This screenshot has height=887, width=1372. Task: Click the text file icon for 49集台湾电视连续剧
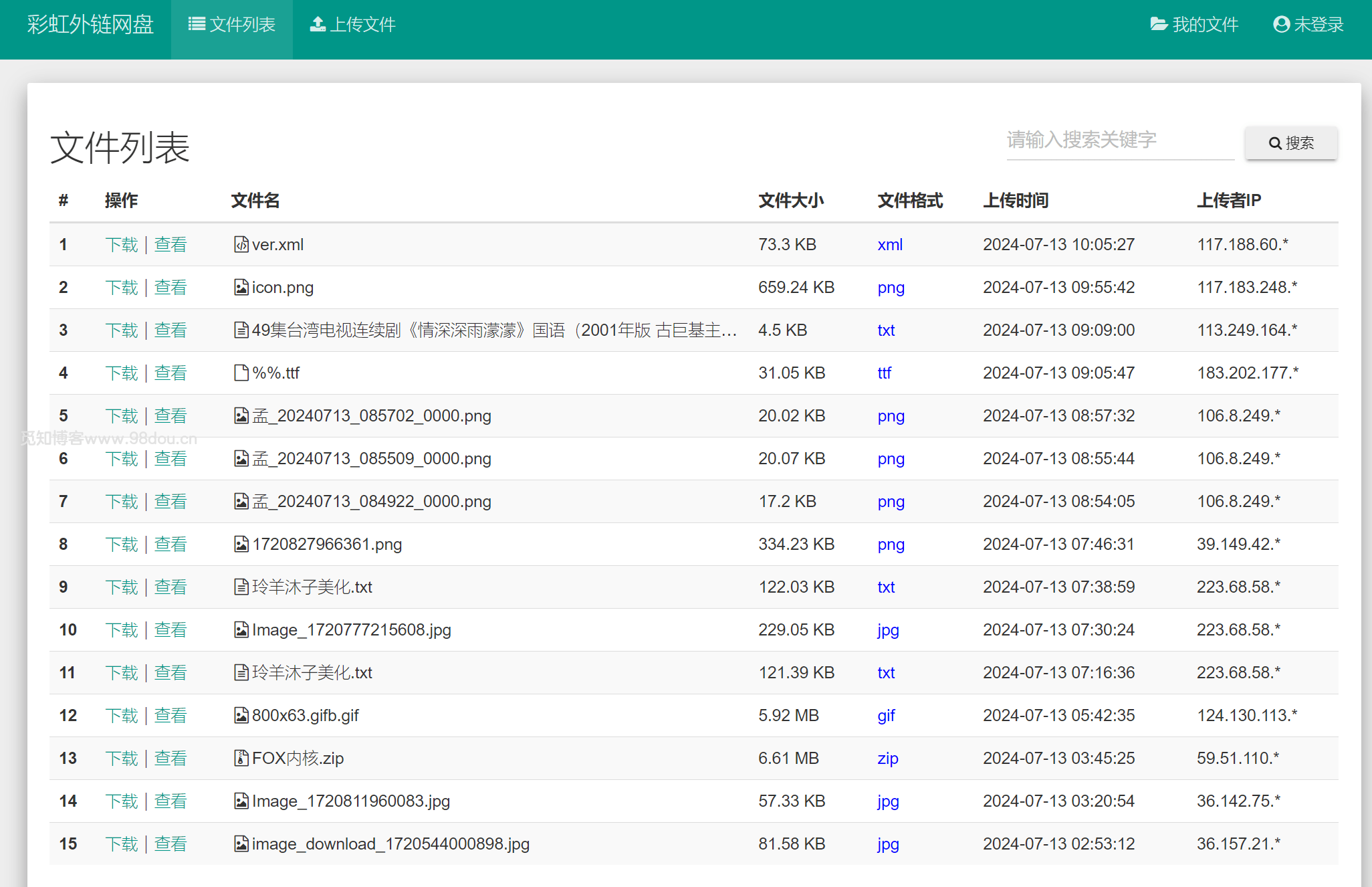[241, 330]
